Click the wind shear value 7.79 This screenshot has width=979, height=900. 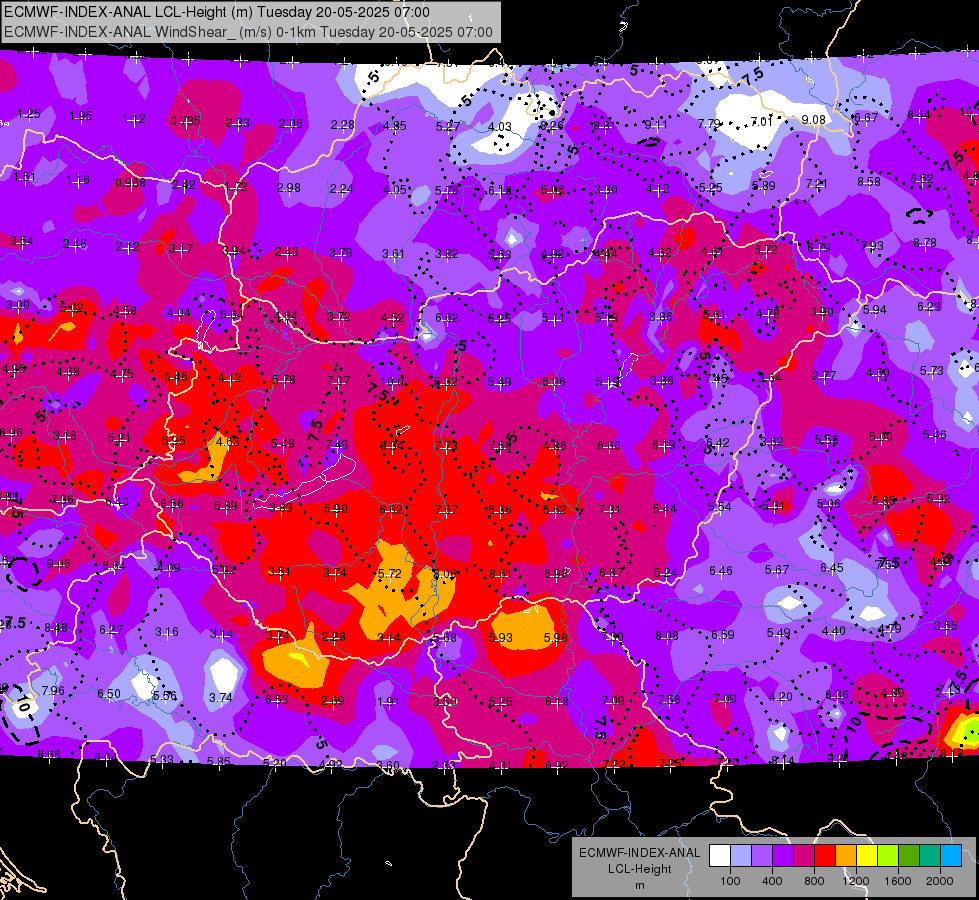tap(709, 124)
